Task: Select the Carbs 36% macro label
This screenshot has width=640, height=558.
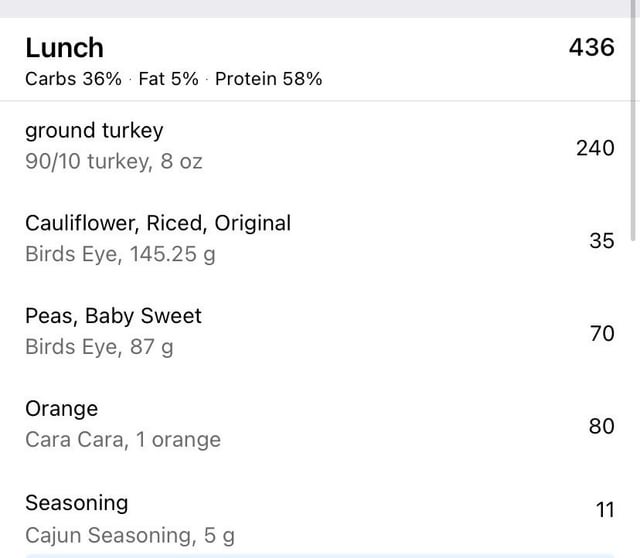Action: [x=73, y=79]
